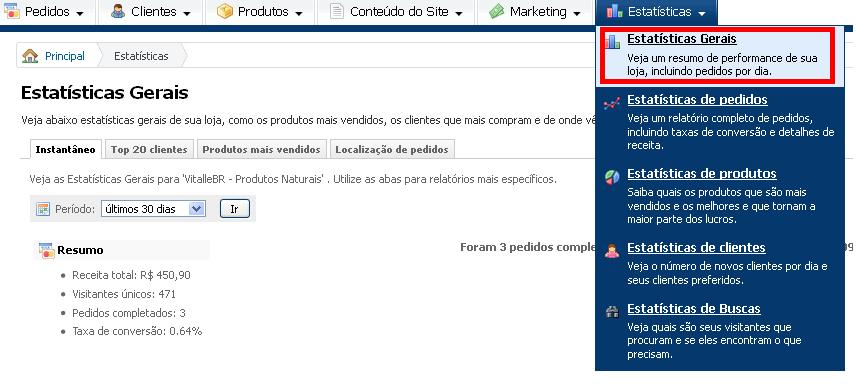This screenshot has width=857, height=389.
Task: Click the Estatísticas breadcrumb item
Action: tap(141, 56)
